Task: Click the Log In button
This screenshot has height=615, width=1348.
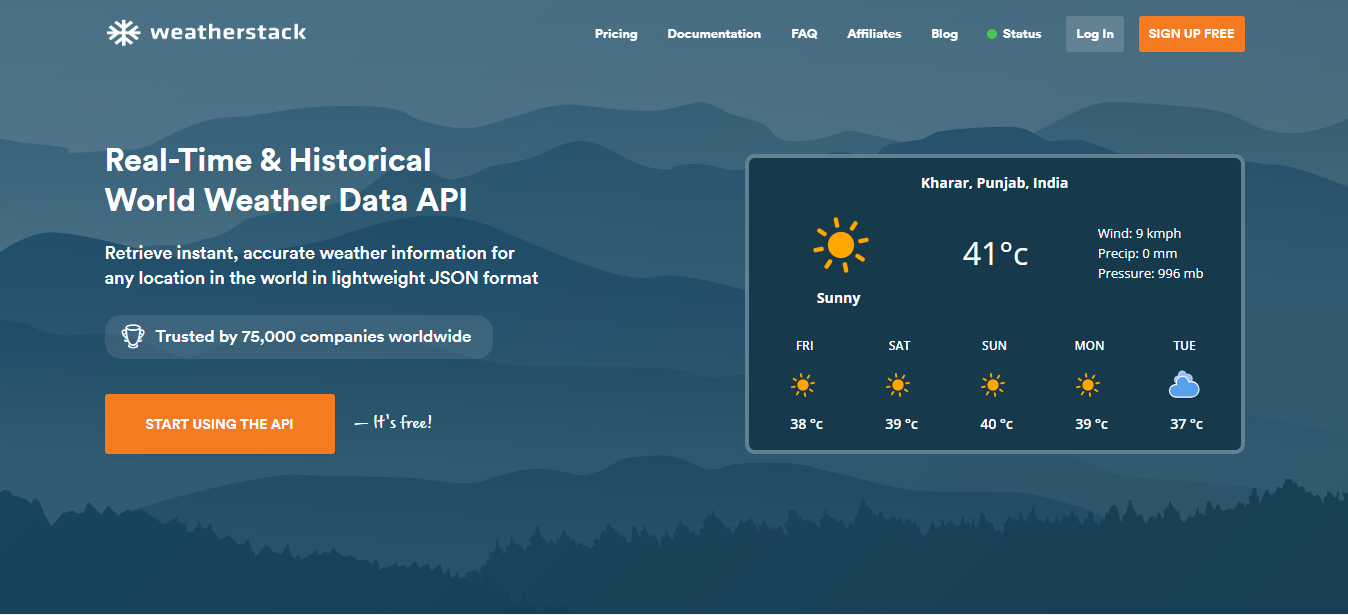Action: (1095, 34)
